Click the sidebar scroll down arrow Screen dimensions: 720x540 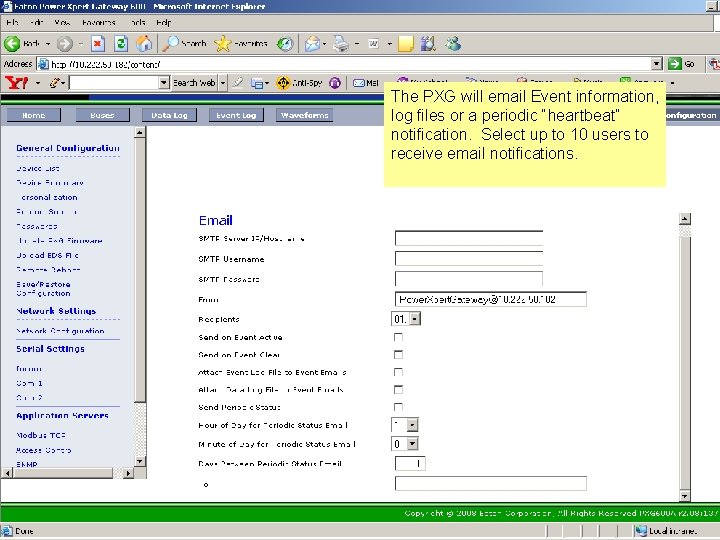click(x=140, y=461)
